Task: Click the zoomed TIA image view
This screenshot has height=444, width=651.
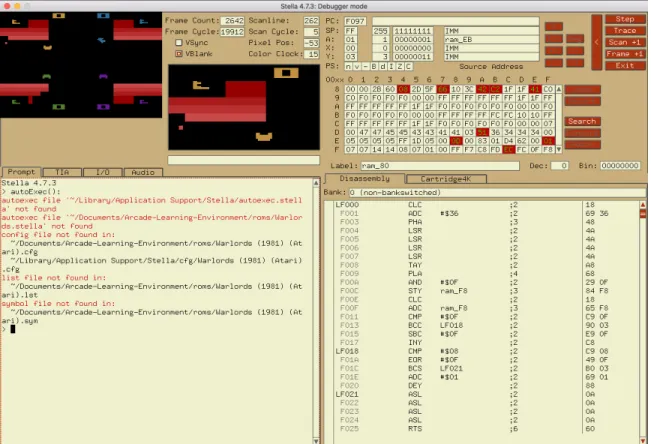Action: click(x=244, y=107)
